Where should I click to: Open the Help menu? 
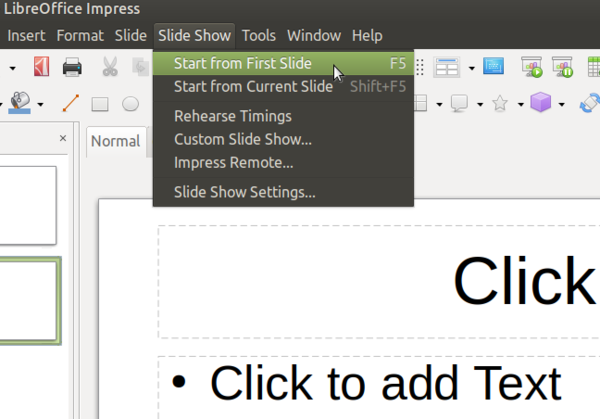point(367,36)
